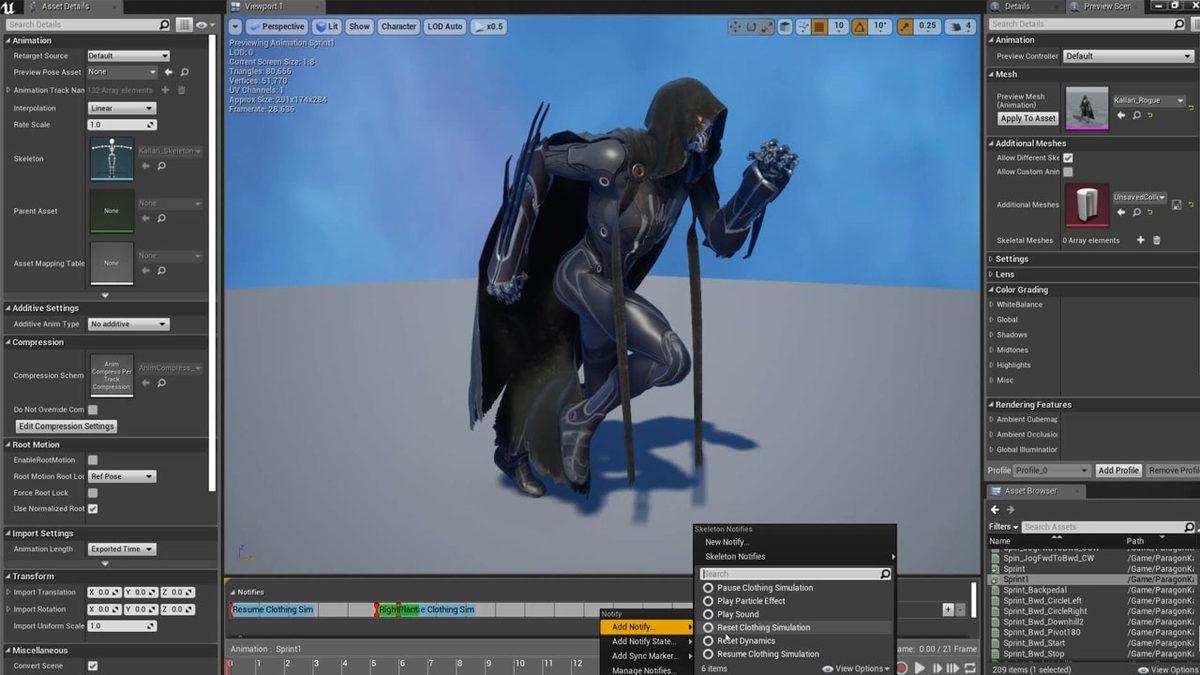Select Sprint1 in the Asset Browser list

(x=1015, y=578)
